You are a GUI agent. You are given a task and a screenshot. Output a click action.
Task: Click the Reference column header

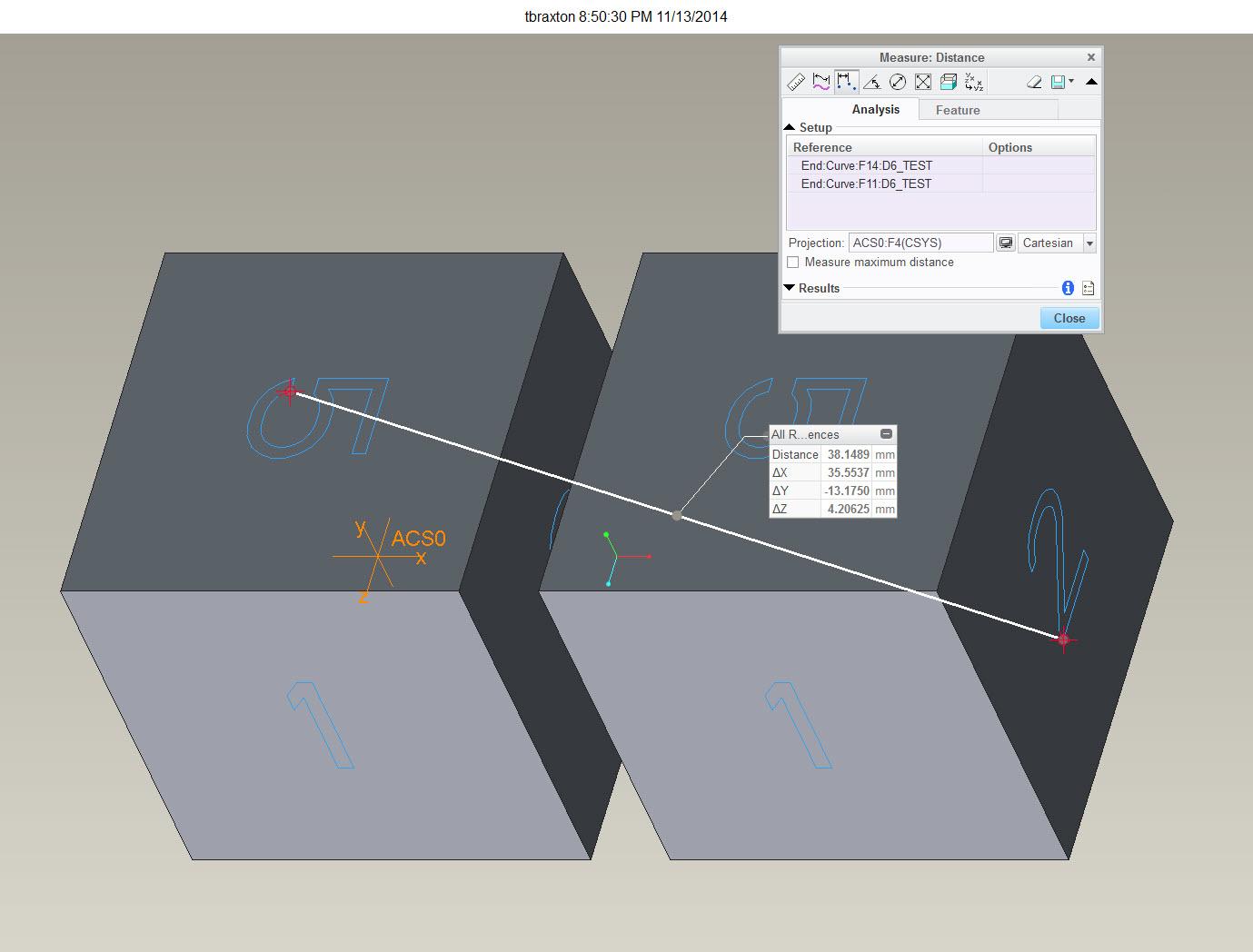point(885,147)
